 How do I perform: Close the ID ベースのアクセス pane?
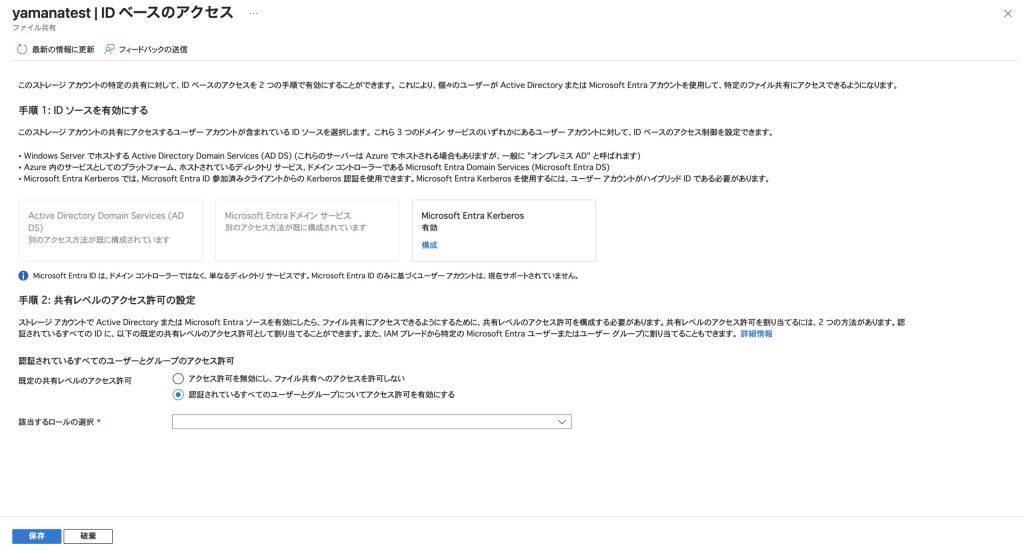pos(1006,13)
